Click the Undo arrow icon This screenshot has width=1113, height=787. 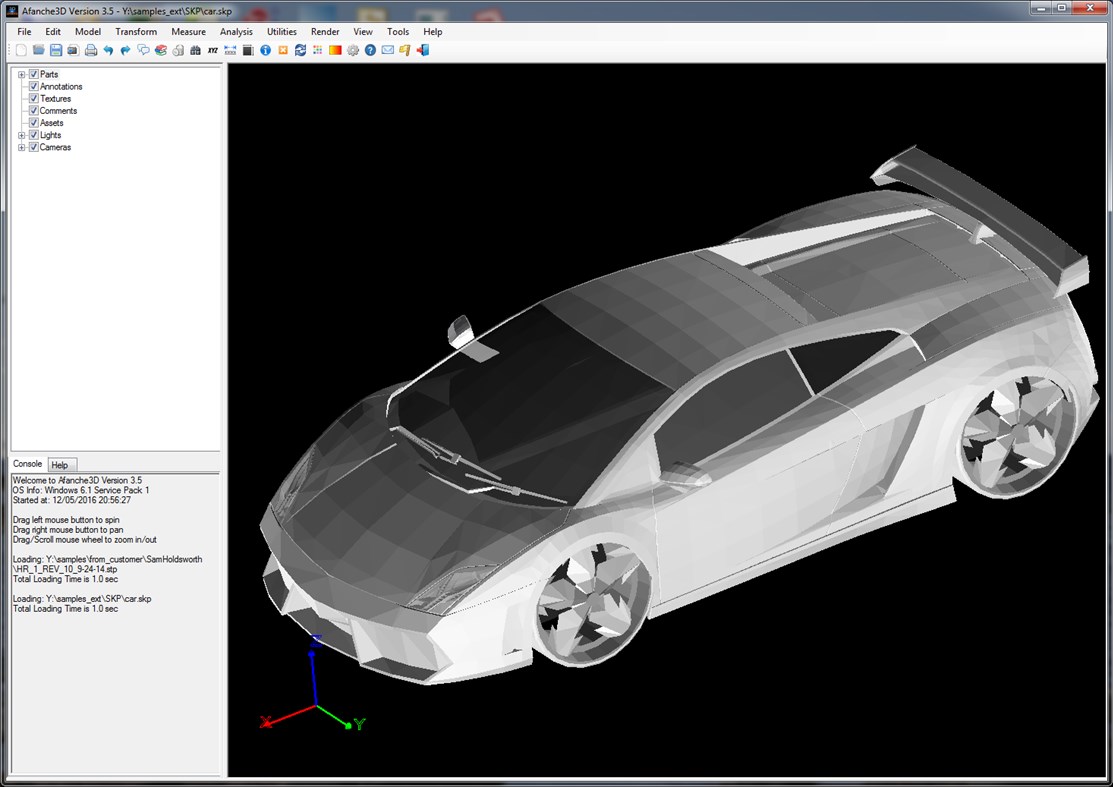pos(108,50)
